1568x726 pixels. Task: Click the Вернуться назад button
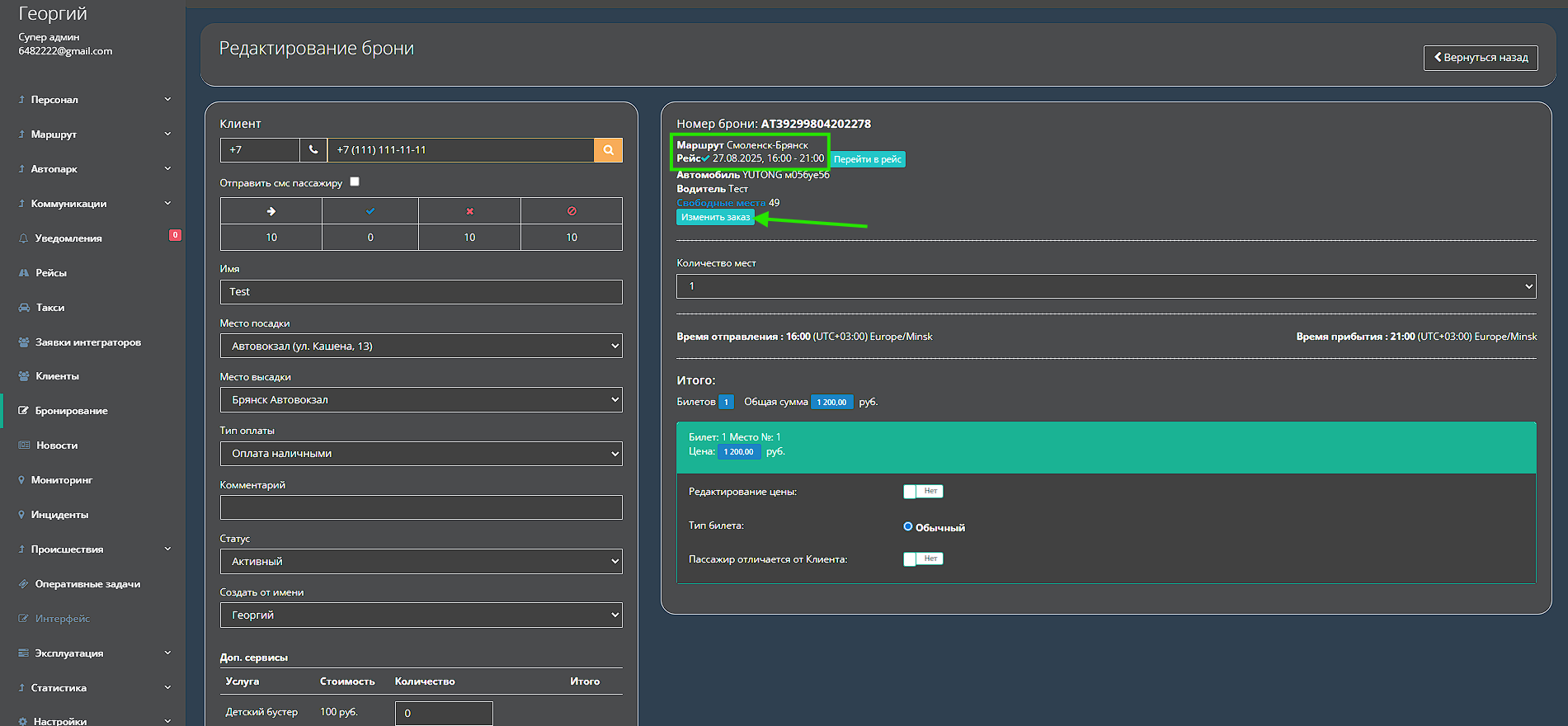[1480, 58]
